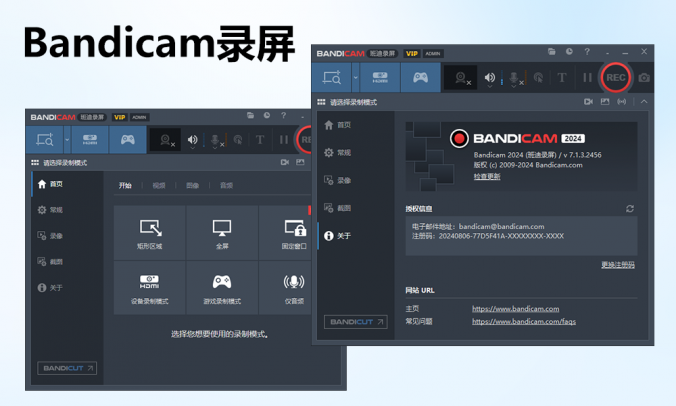Open https://www.bandicam.com homepage link
The width and height of the screenshot is (676, 406).
(x=516, y=309)
